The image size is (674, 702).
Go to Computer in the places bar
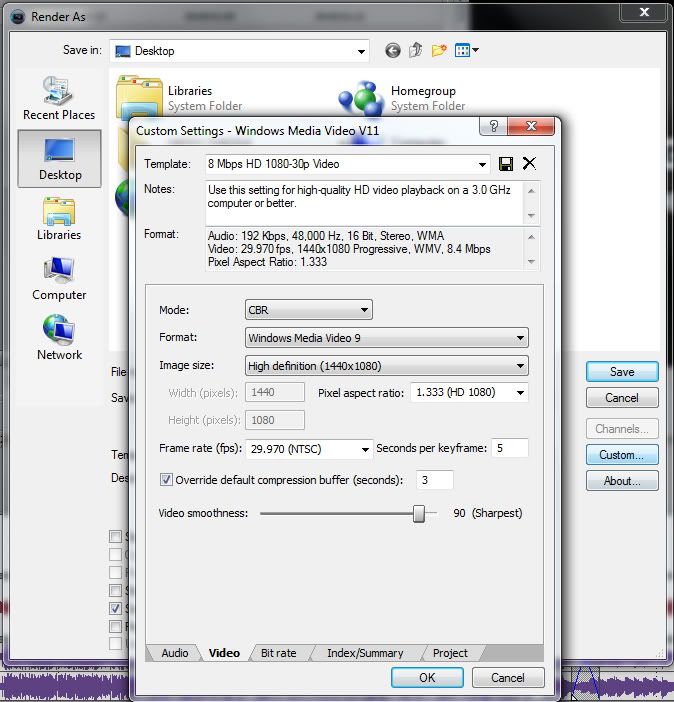click(x=59, y=278)
